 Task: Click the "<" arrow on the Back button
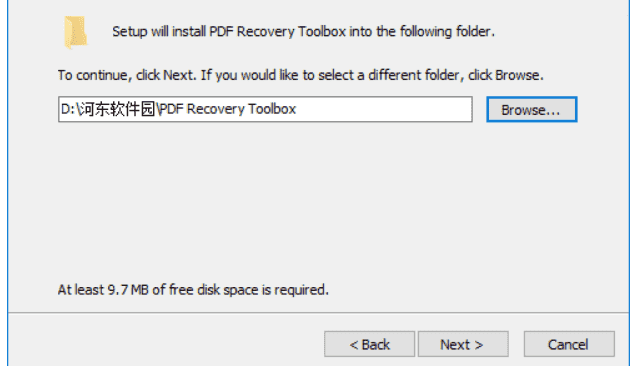click(x=354, y=345)
